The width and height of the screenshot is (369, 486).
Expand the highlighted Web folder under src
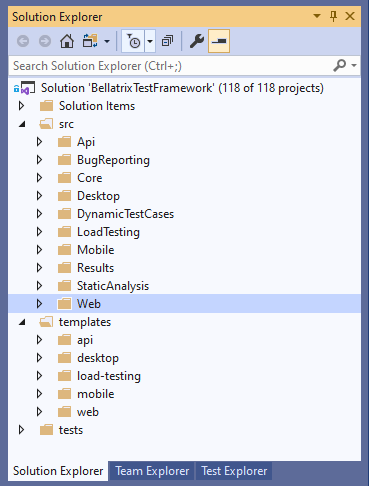click(39, 304)
